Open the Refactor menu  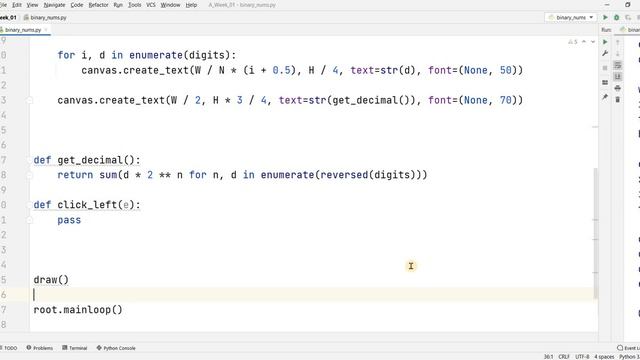point(98,5)
